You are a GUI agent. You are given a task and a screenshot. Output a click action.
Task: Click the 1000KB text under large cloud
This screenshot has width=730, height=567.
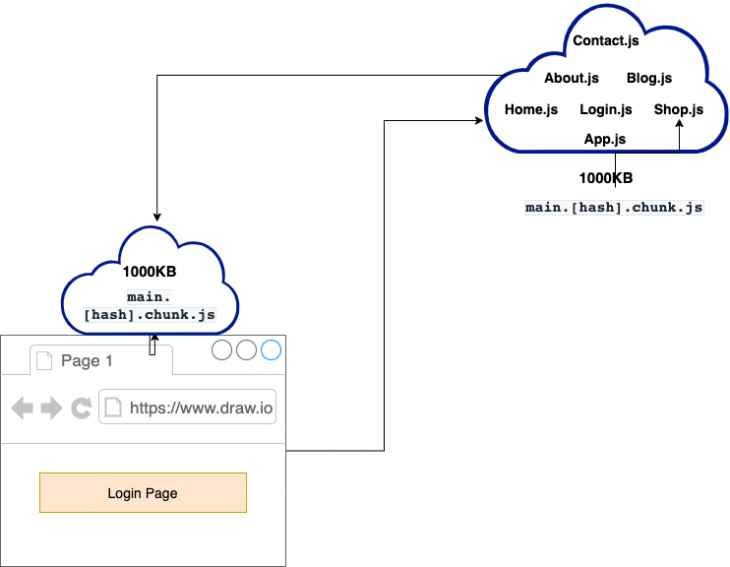(x=606, y=178)
